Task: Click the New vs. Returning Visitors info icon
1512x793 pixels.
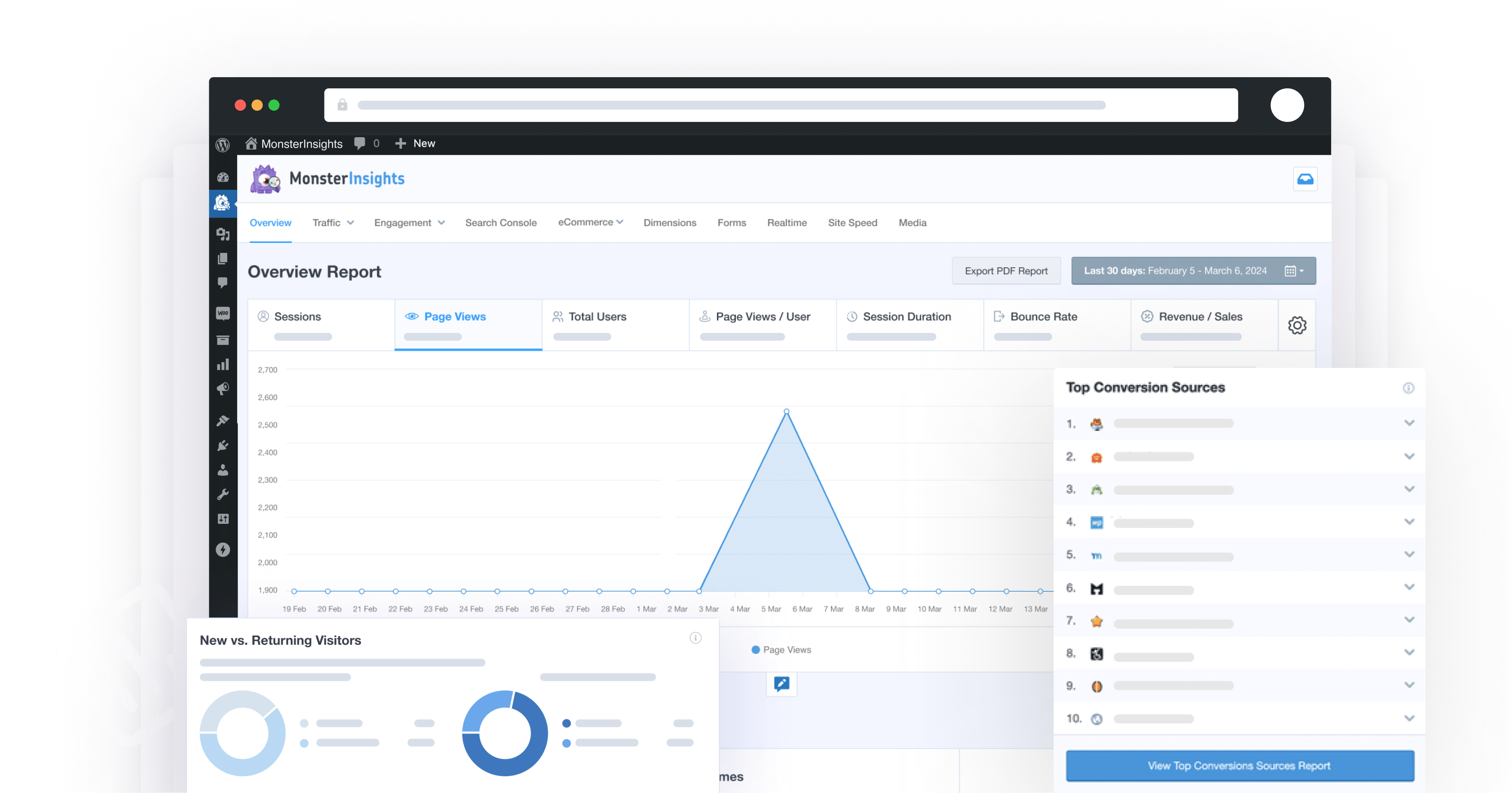Action: click(x=695, y=638)
